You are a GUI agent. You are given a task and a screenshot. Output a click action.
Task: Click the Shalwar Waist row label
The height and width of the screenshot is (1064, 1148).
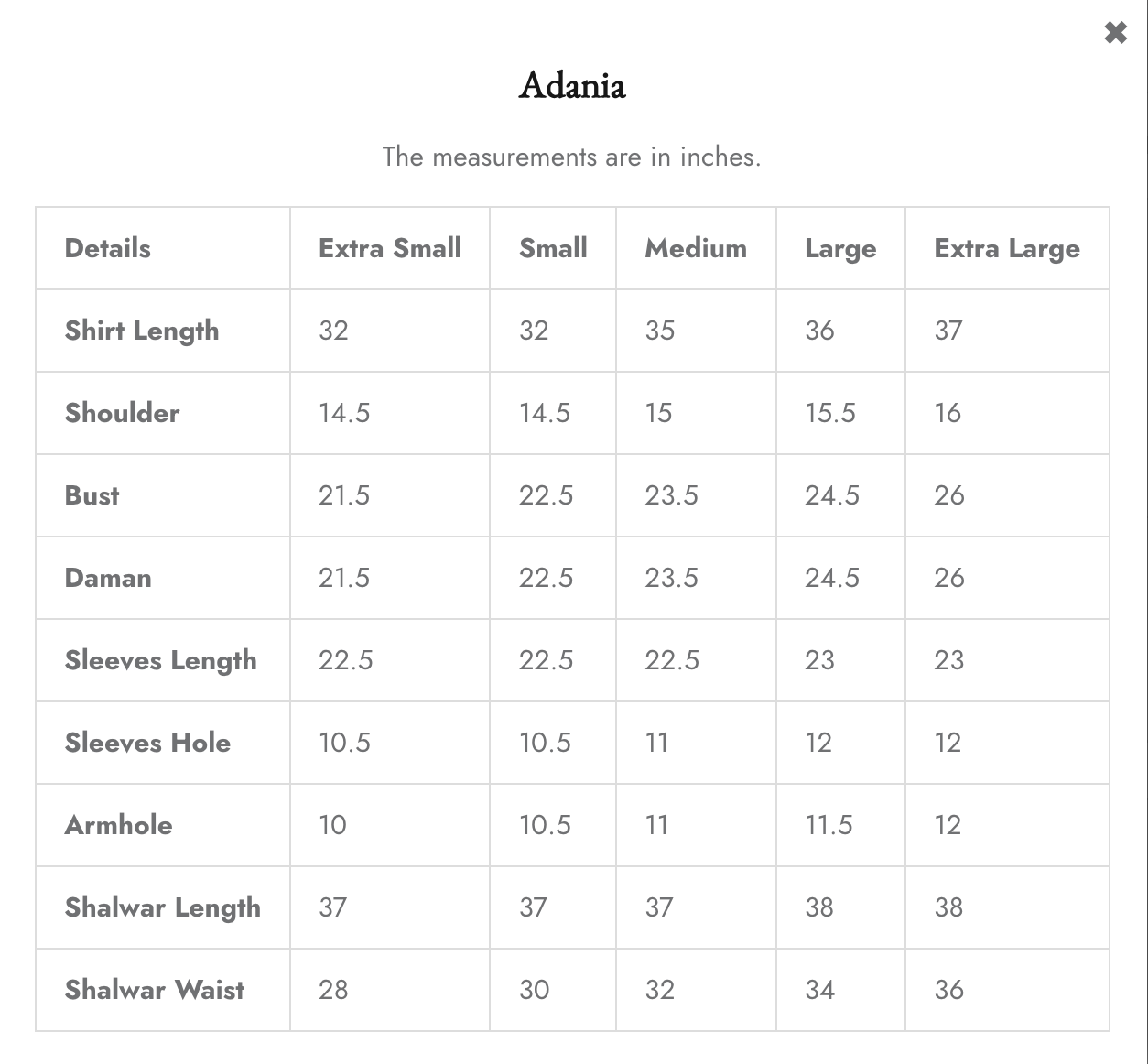(155, 990)
